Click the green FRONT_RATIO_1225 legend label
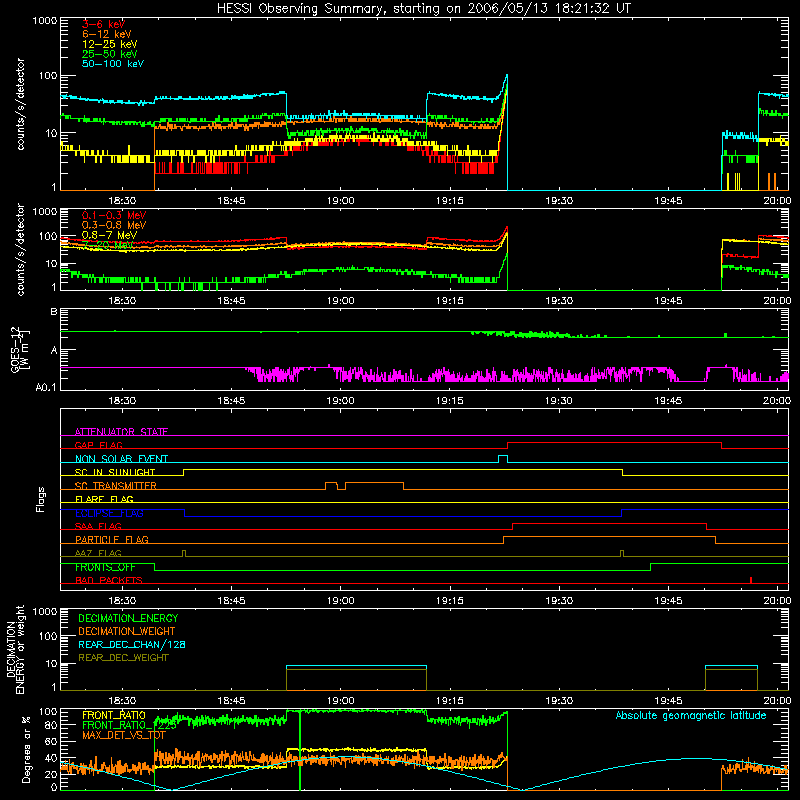This screenshot has height=800, width=800. 129,726
